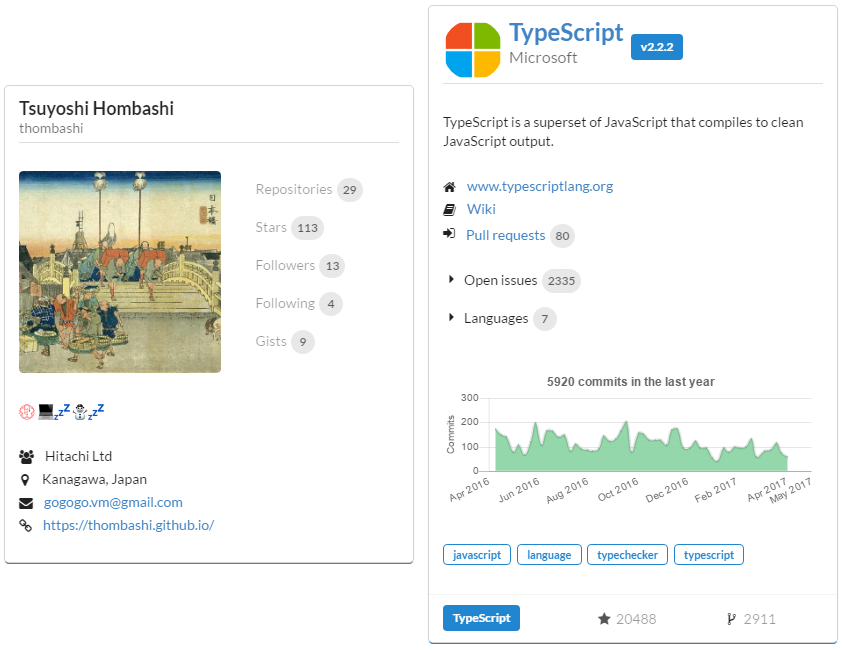This screenshot has height=651, width=843.
Task: Click the Followers label
Action: (x=285, y=266)
